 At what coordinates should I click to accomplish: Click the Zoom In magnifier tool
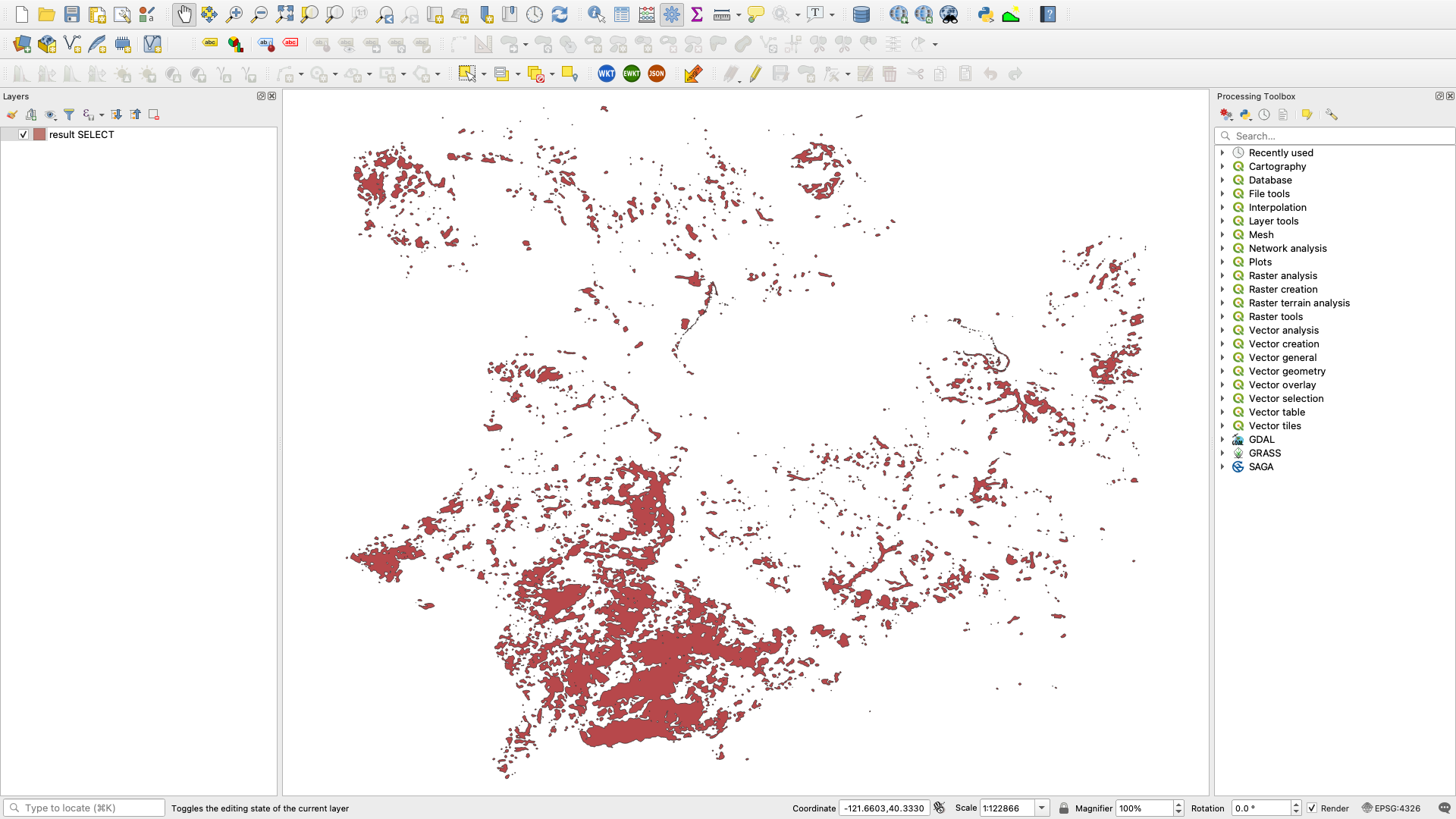pos(234,14)
